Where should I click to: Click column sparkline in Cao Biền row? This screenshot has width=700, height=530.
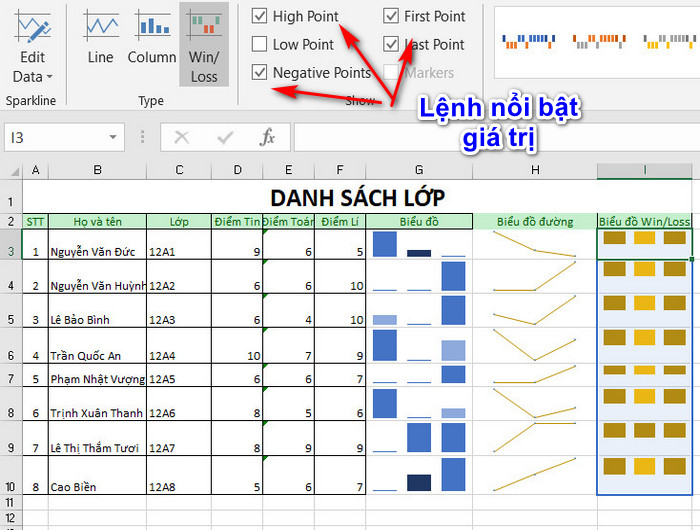[419, 475]
